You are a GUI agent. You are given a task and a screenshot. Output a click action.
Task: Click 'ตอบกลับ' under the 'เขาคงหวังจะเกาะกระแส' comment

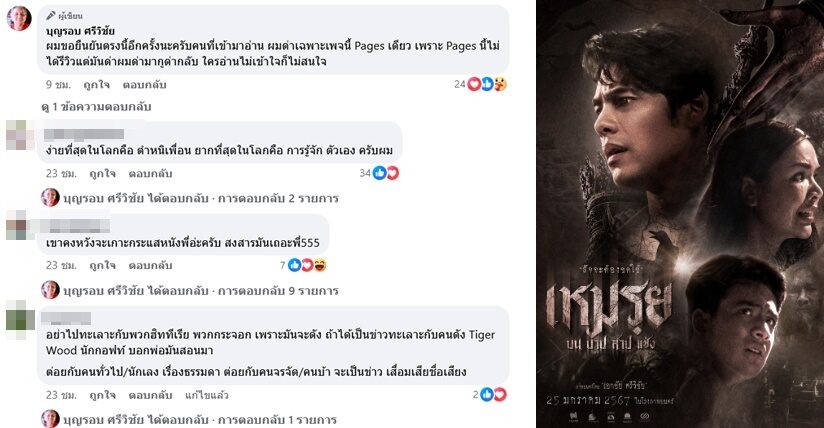coord(150,266)
